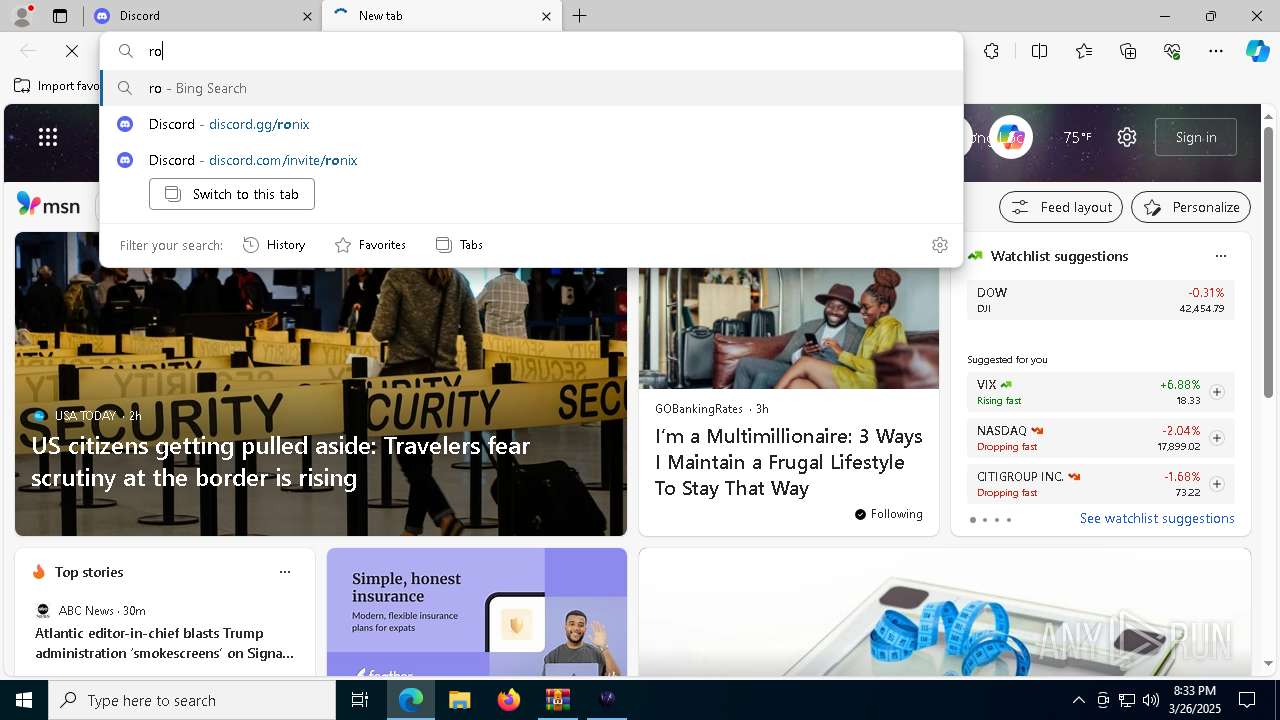Open US citizens getting pulled aside article

pyautogui.click(x=281, y=461)
